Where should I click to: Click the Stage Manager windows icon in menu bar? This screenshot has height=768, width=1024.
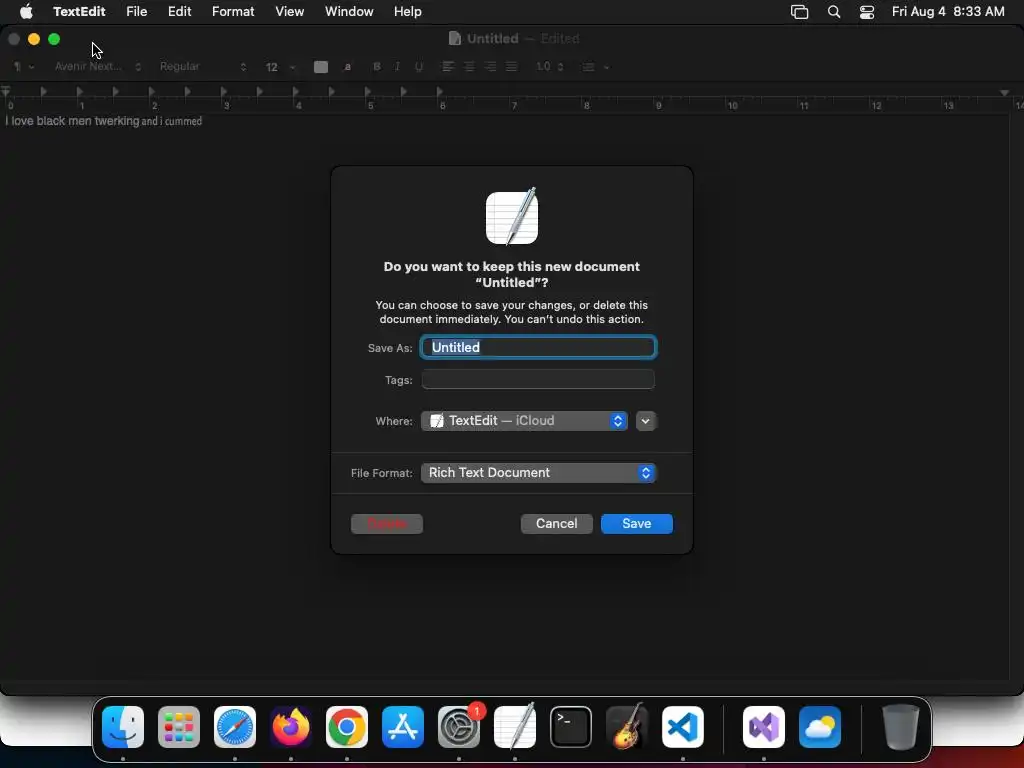[x=799, y=12]
